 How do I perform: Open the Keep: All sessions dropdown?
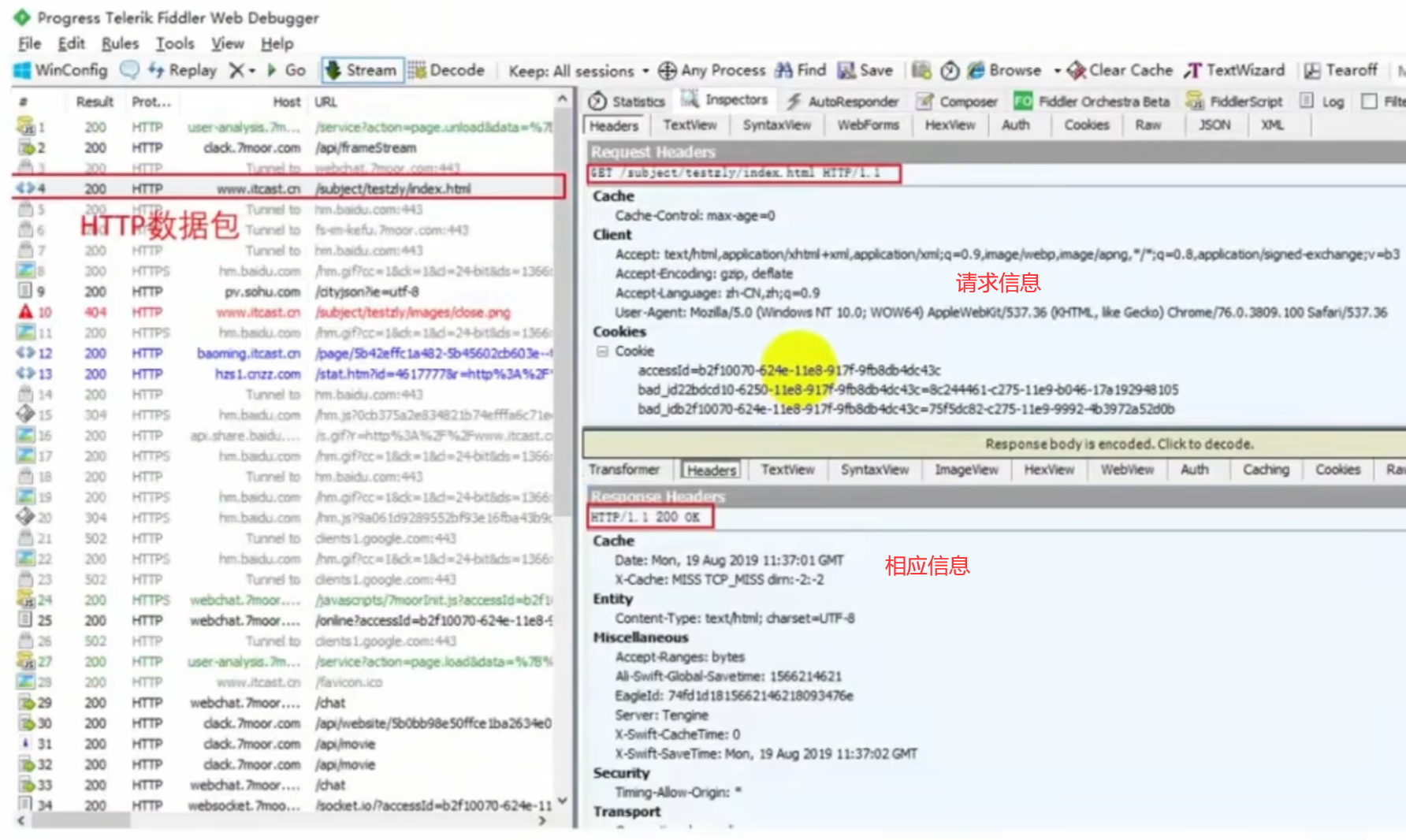578,71
